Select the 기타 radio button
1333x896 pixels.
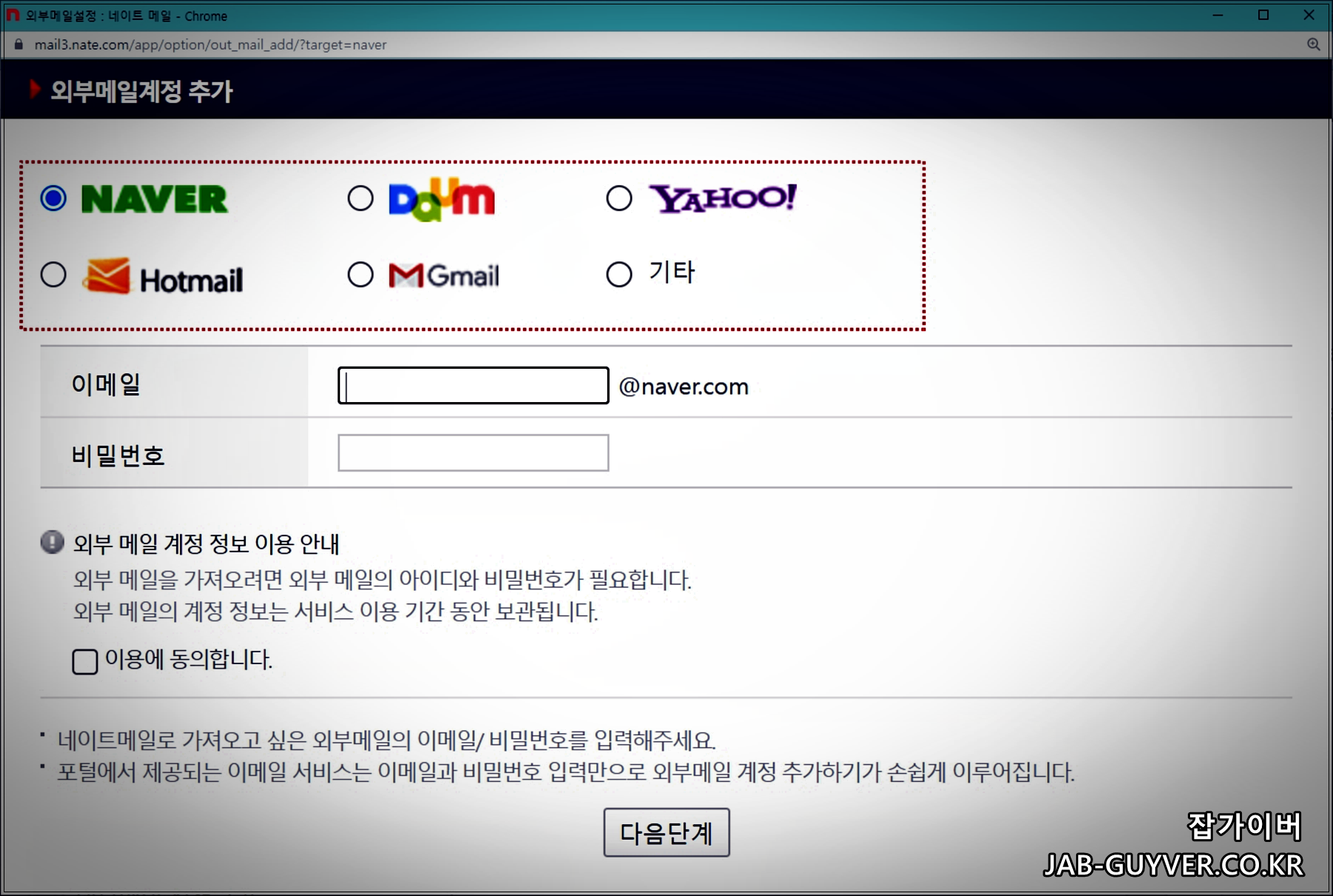pos(619,275)
